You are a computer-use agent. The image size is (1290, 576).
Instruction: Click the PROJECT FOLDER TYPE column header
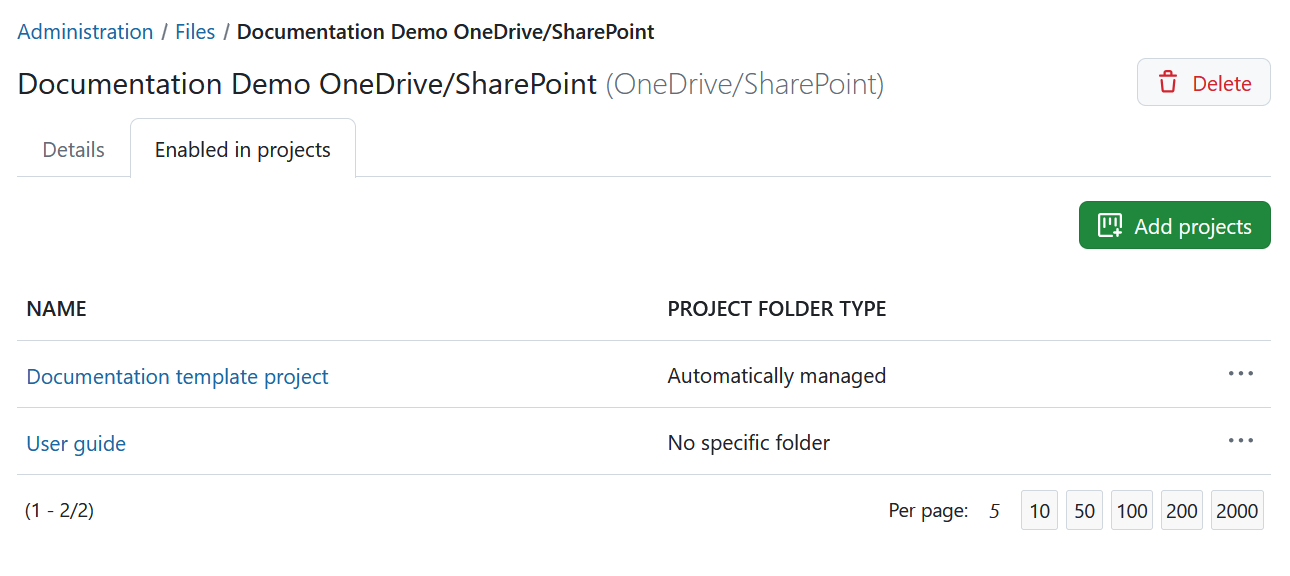pyautogui.click(x=777, y=308)
